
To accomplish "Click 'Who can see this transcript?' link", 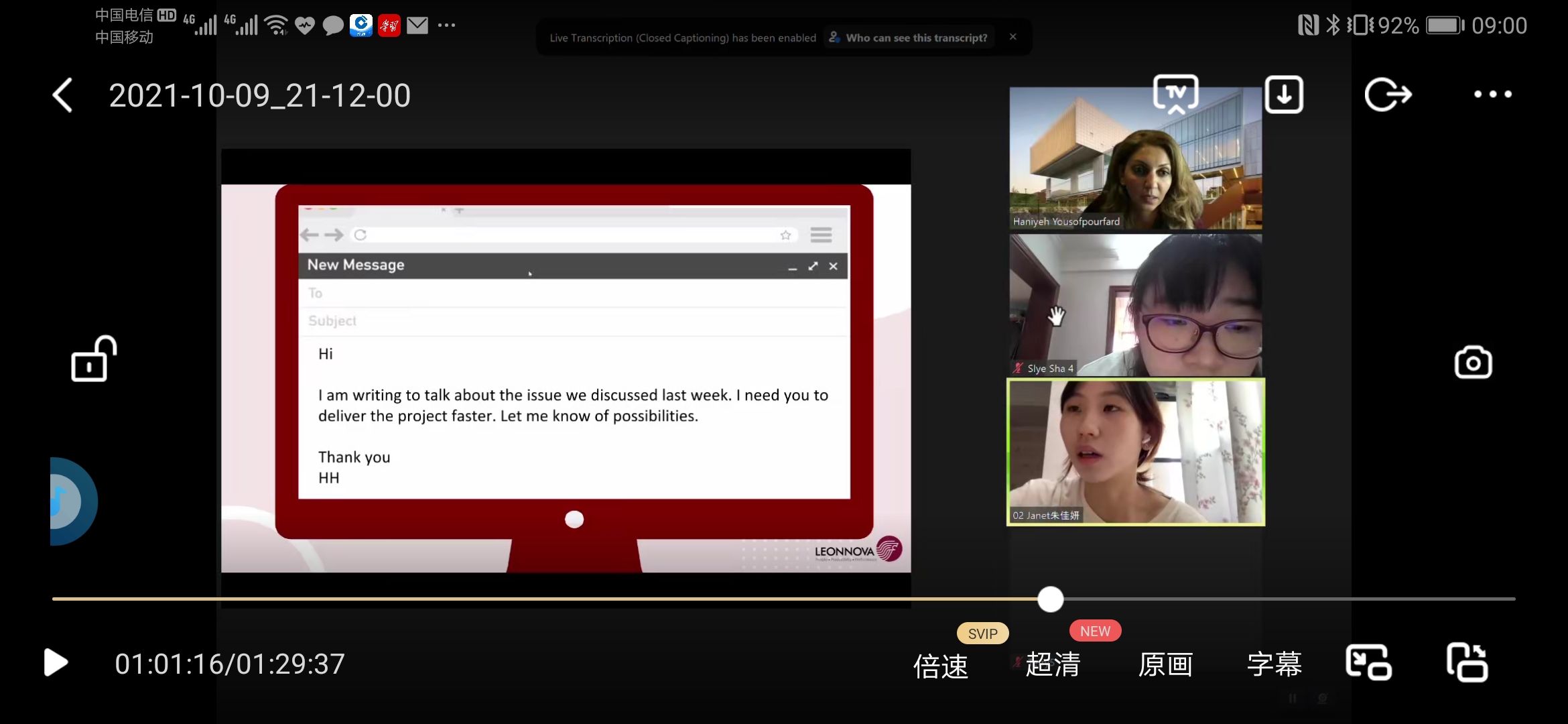I will coord(916,38).
